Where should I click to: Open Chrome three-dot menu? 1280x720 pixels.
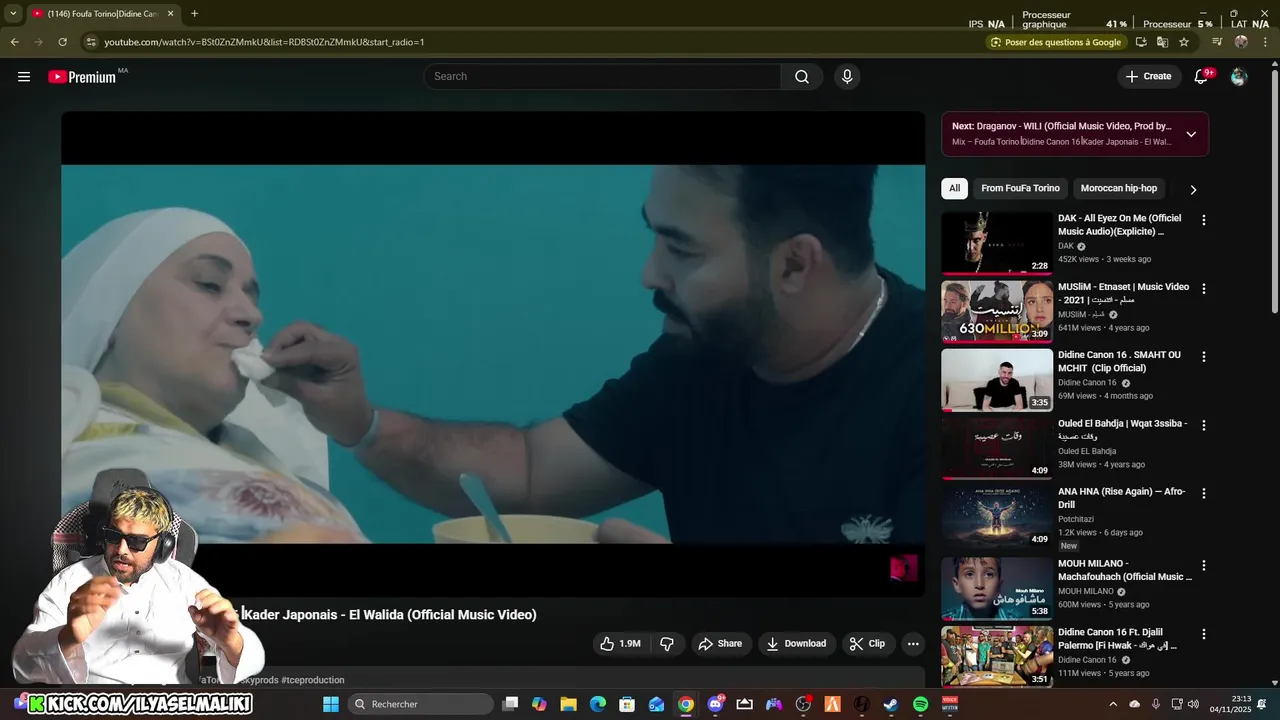tap(1265, 42)
